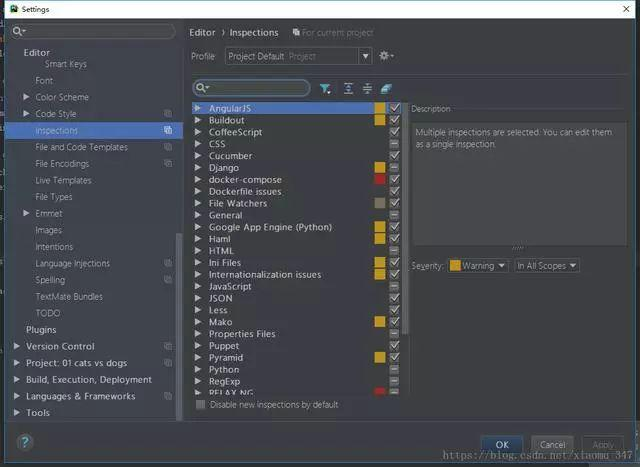Click project icon beside Spelling

168,280
